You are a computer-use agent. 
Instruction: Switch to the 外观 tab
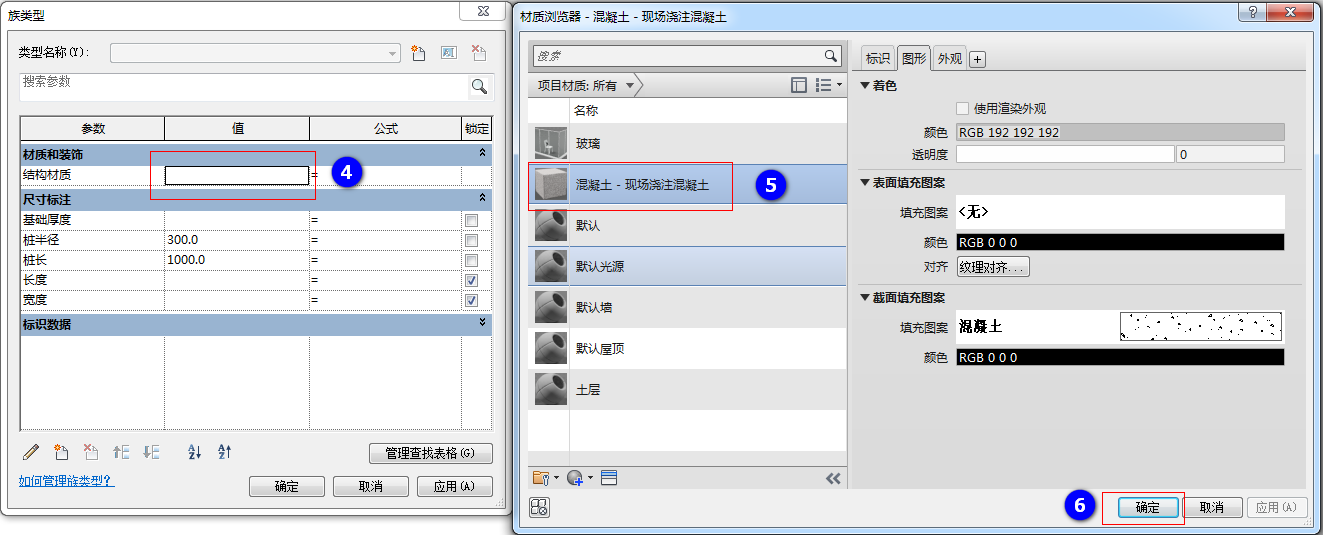point(949,59)
